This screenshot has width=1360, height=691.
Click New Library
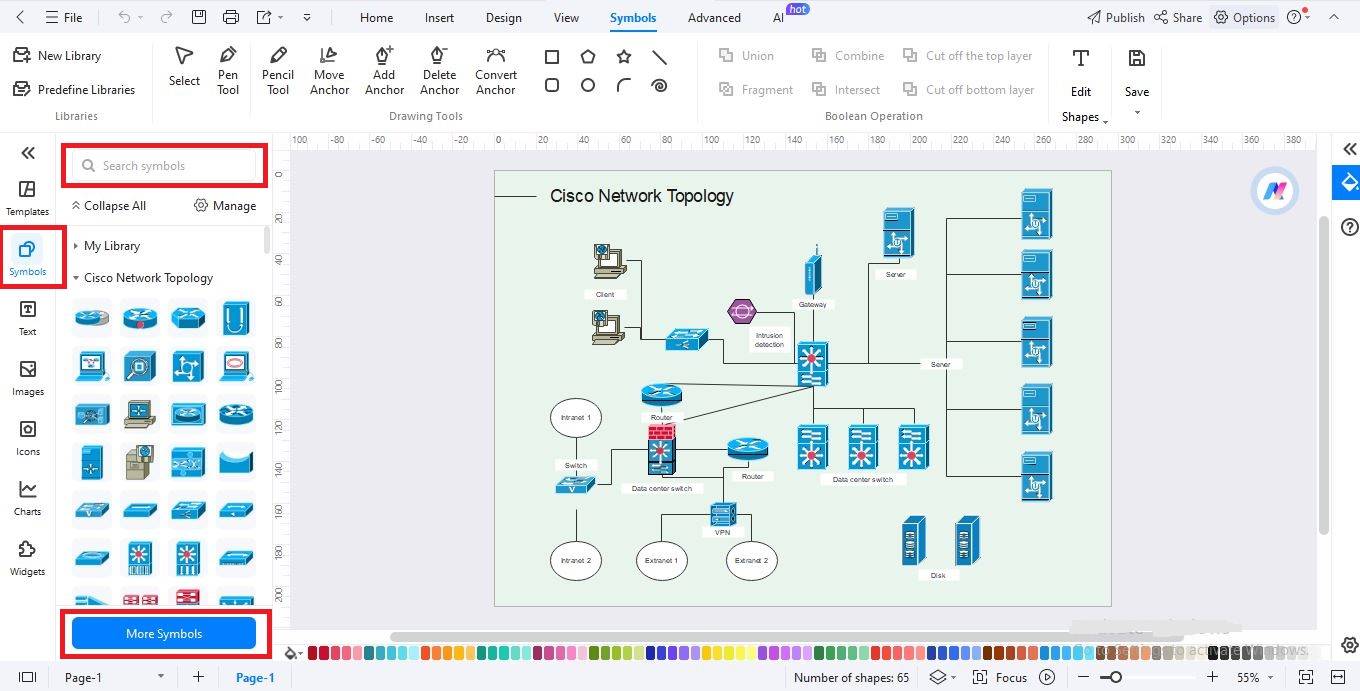tap(58, 56)
